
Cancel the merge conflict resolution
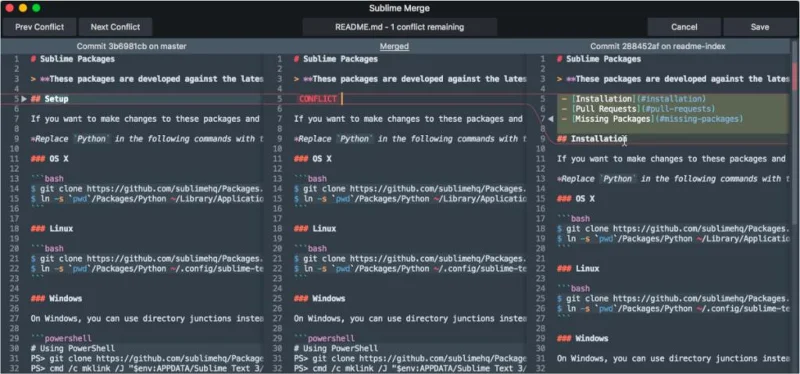684,27
